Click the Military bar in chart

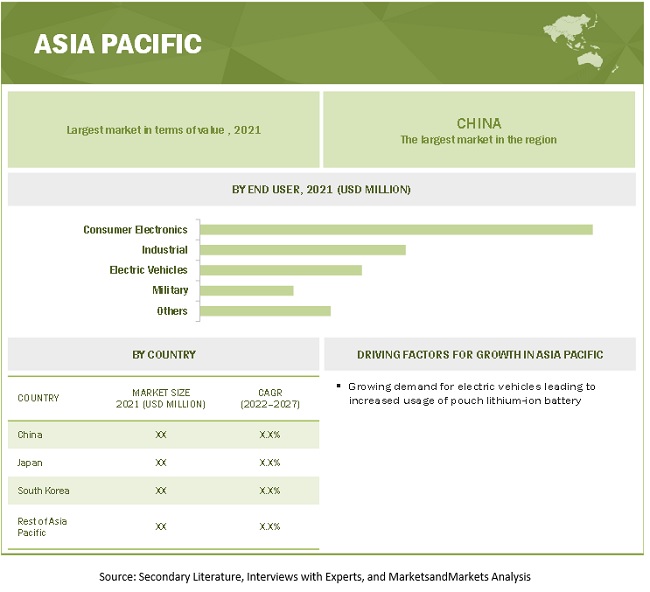[247, 290]
